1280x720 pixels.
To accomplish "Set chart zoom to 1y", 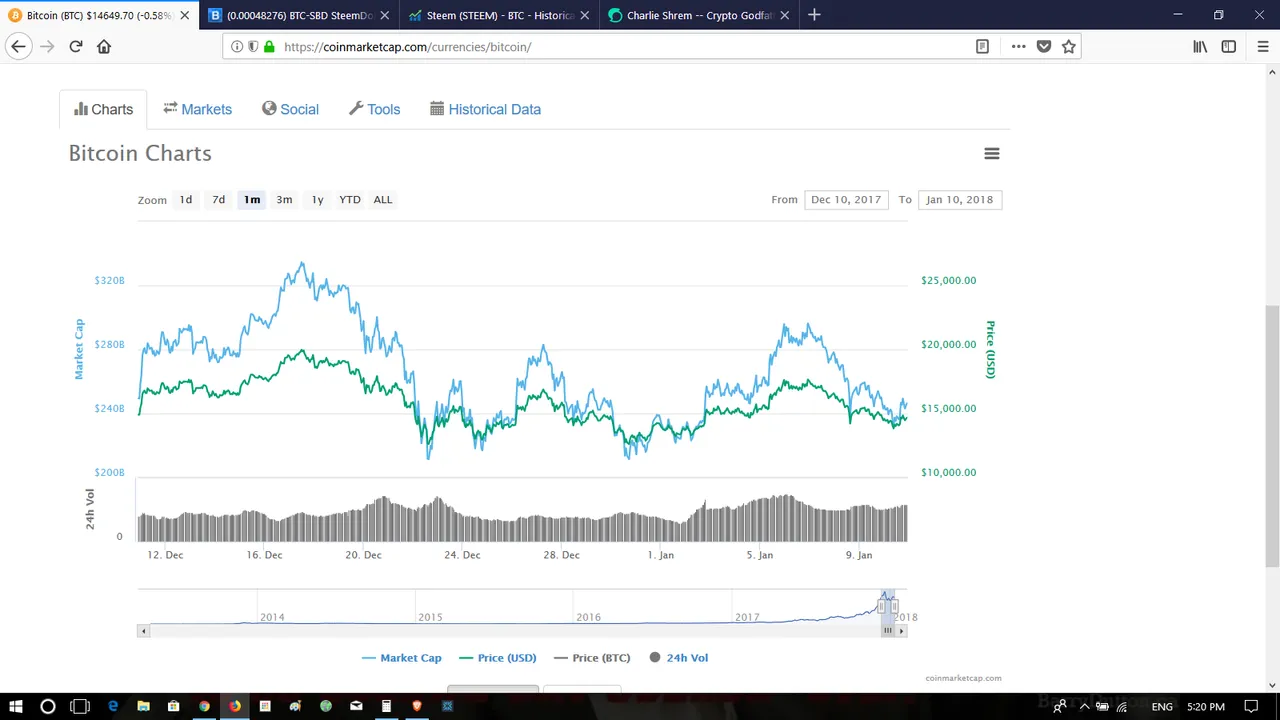I will pos(318,199).
